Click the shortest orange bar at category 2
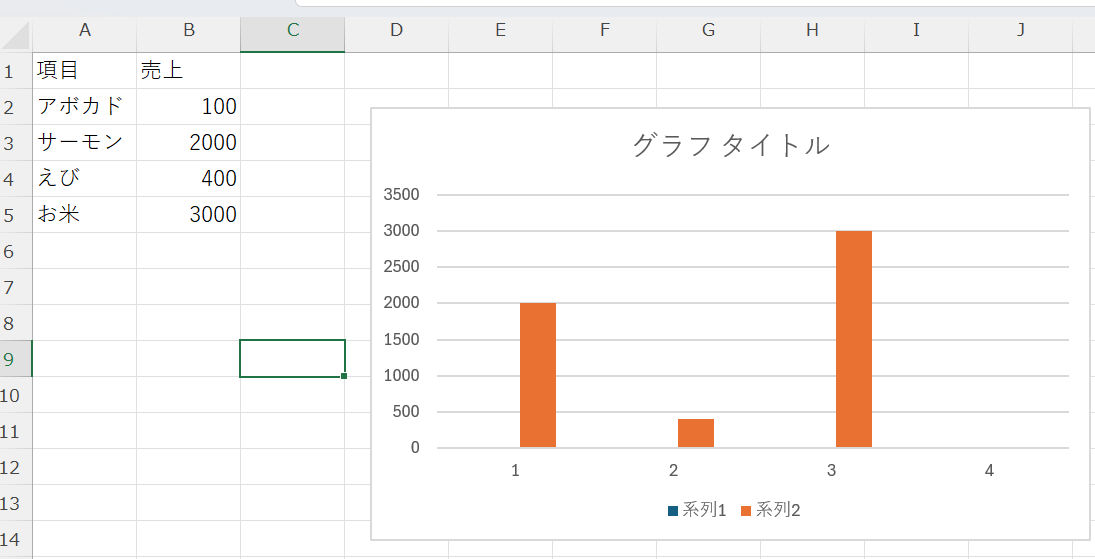This screenshot has height=559, width=1095. 696,434
